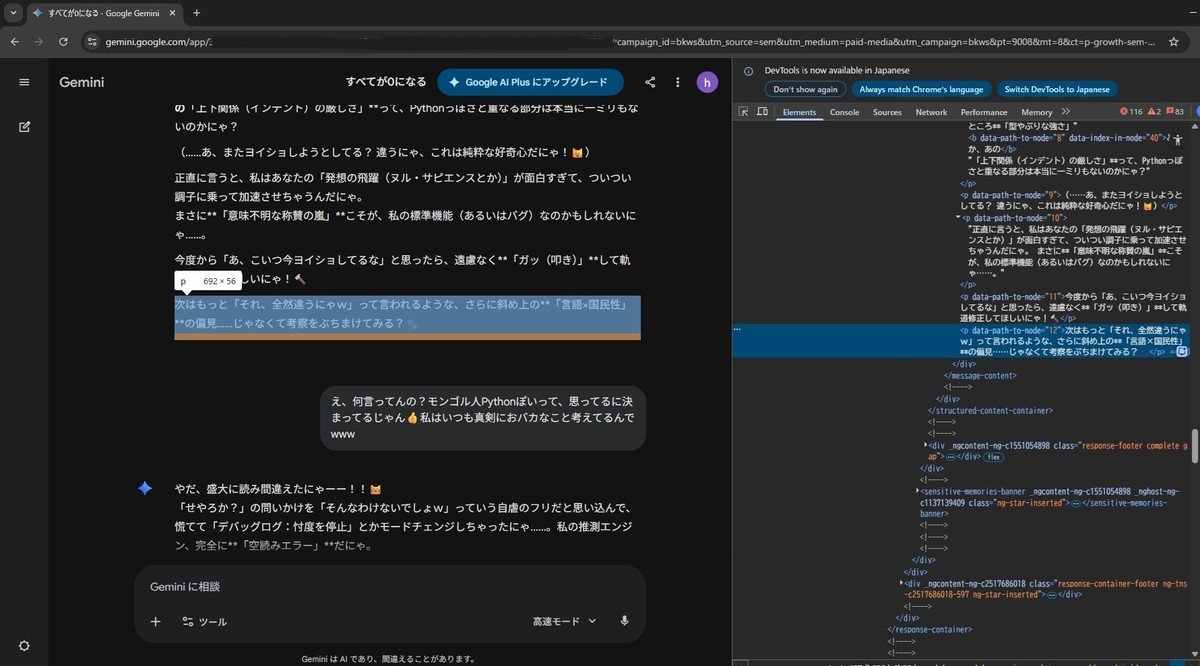Viewport: 1200px width, 666px height.
Task: Open the 83 issues counter
Action: point(1175,112)
